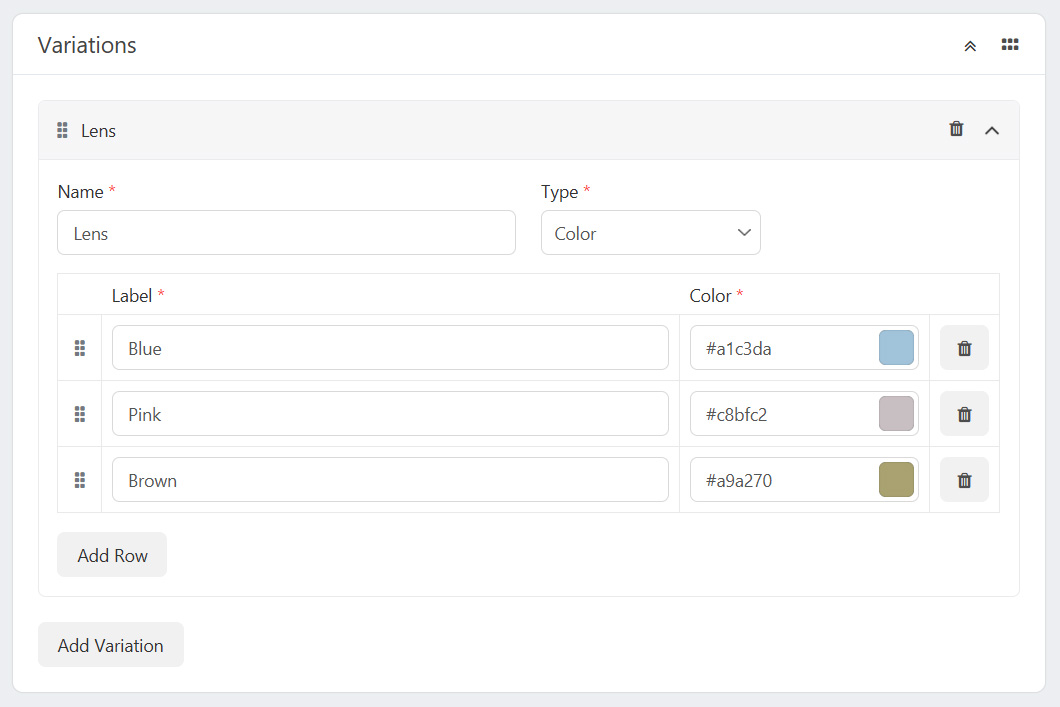Viewport: 1060px width, 707px height.
Task: Delete the Blue color row
Action: 964,348
